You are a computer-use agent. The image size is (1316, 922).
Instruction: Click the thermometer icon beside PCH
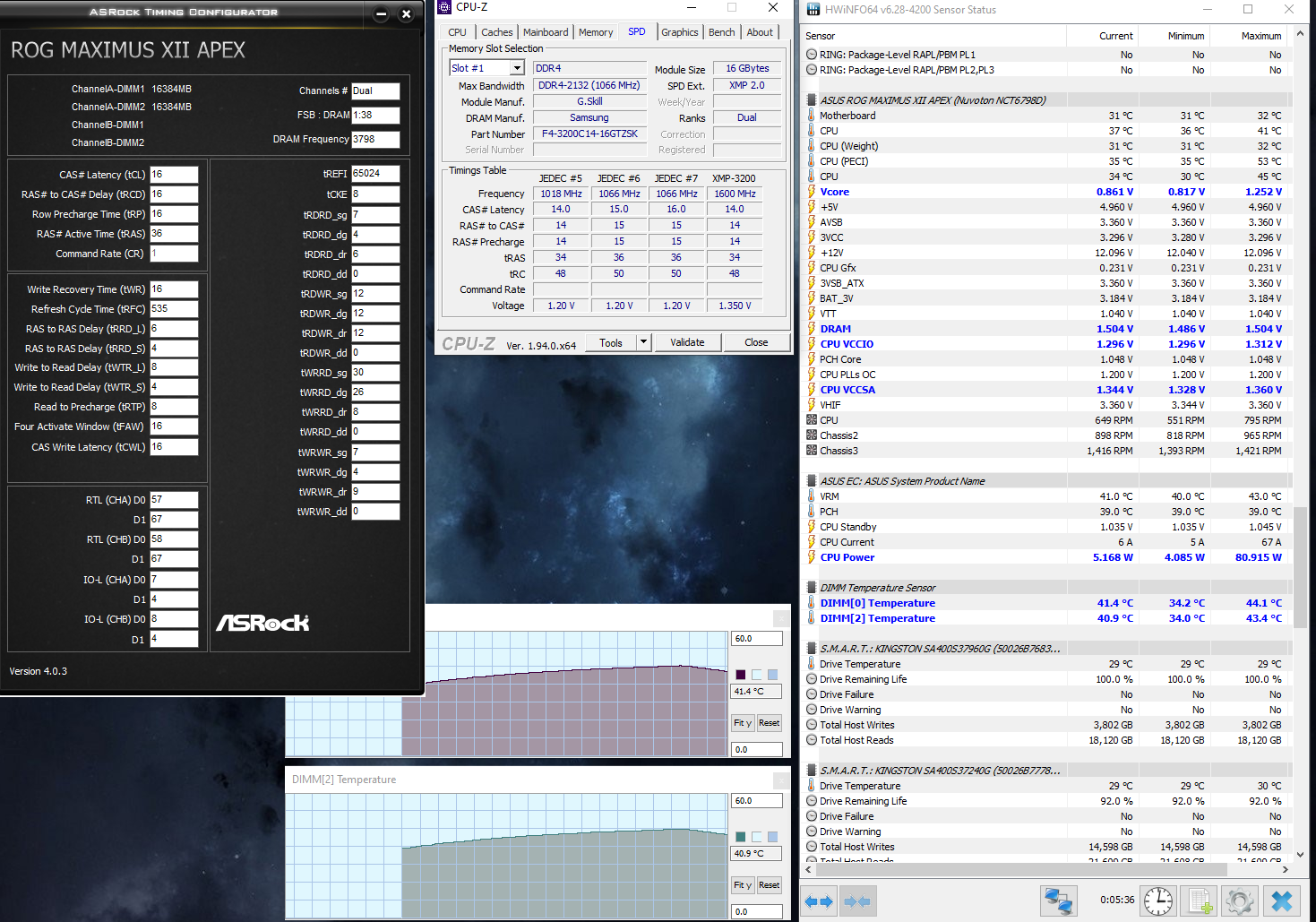pos(812,512)
